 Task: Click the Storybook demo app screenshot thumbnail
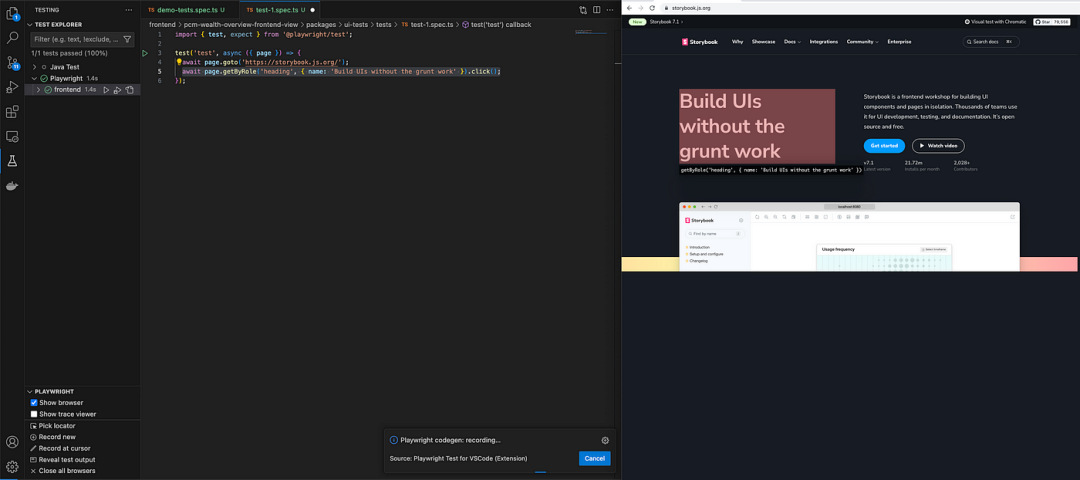(849, 236)
